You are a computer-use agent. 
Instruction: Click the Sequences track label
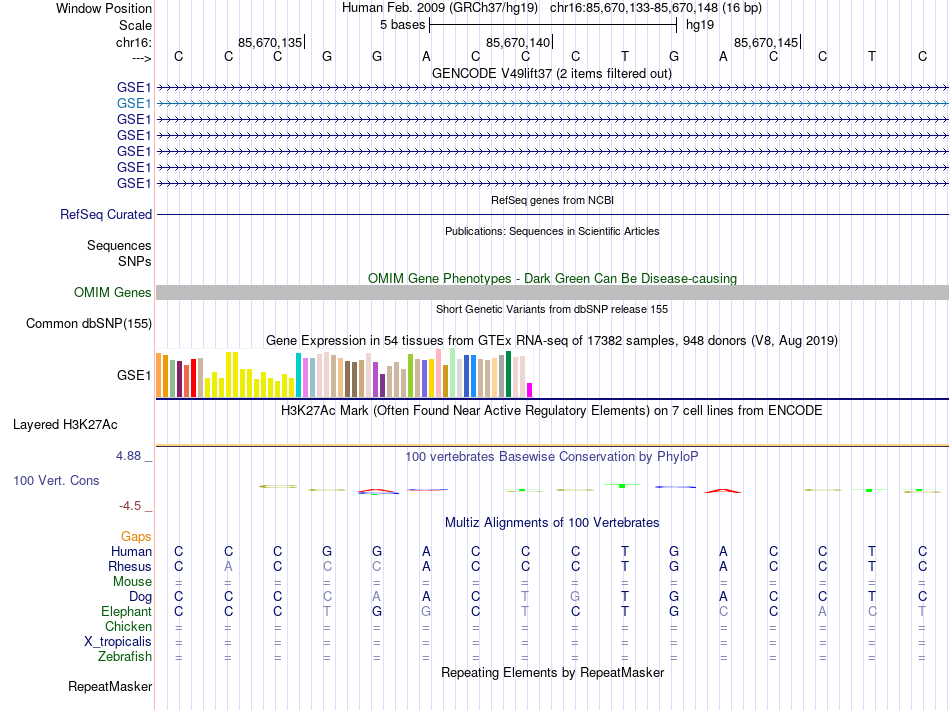pyautogui.click(x=119, y=245)
